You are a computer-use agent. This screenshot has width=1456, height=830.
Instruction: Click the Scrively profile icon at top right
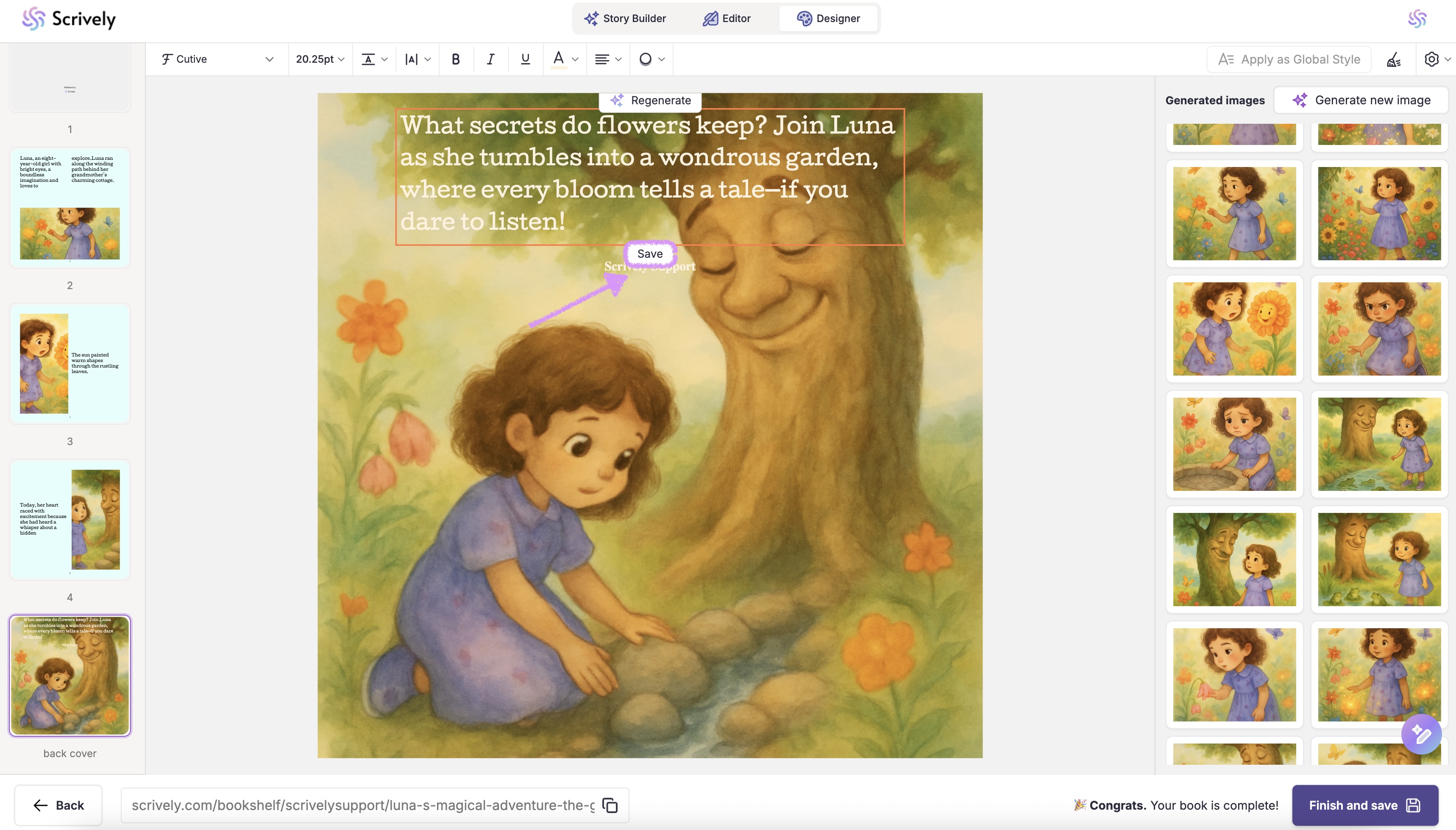click(x=1417, y=19)
